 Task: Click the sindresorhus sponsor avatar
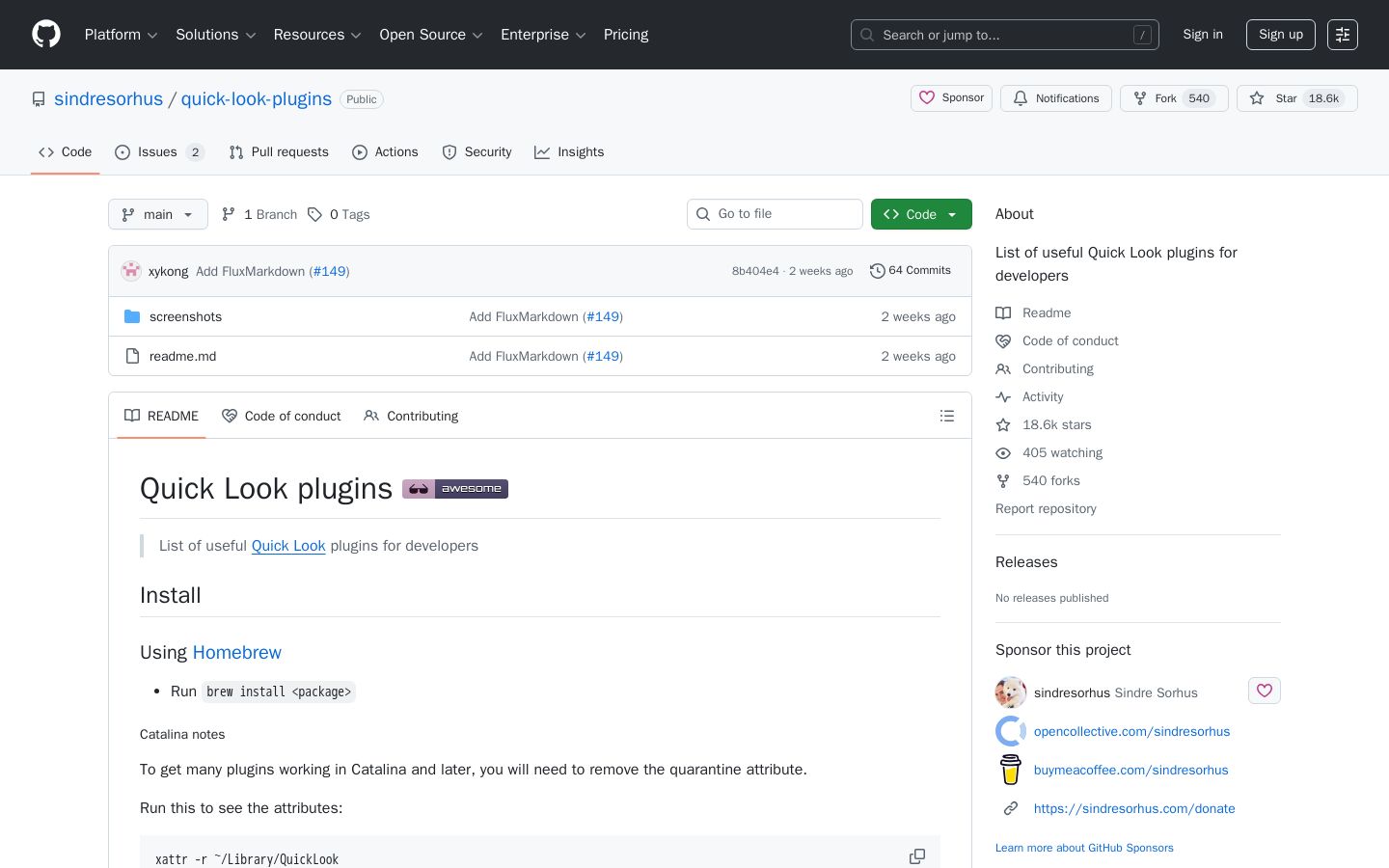tap(1011, 692)
